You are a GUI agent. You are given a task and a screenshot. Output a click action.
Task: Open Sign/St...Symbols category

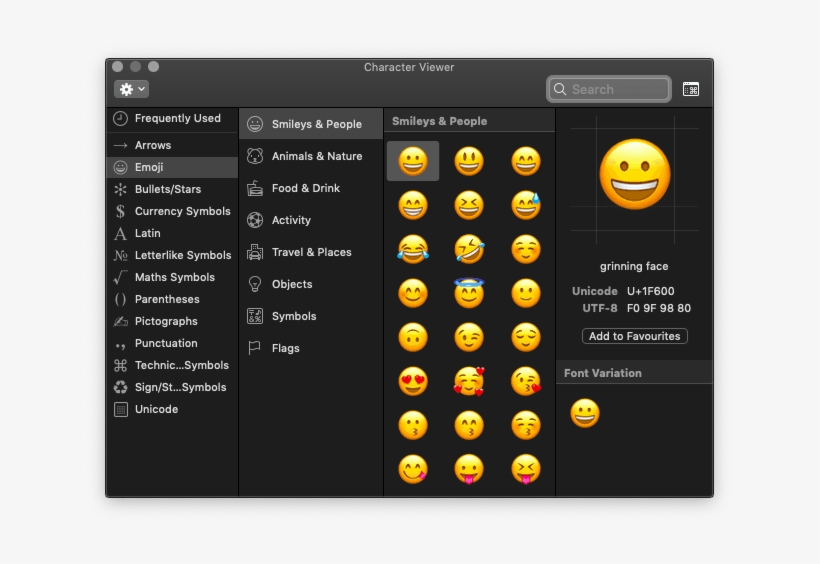tap(172, 387)
